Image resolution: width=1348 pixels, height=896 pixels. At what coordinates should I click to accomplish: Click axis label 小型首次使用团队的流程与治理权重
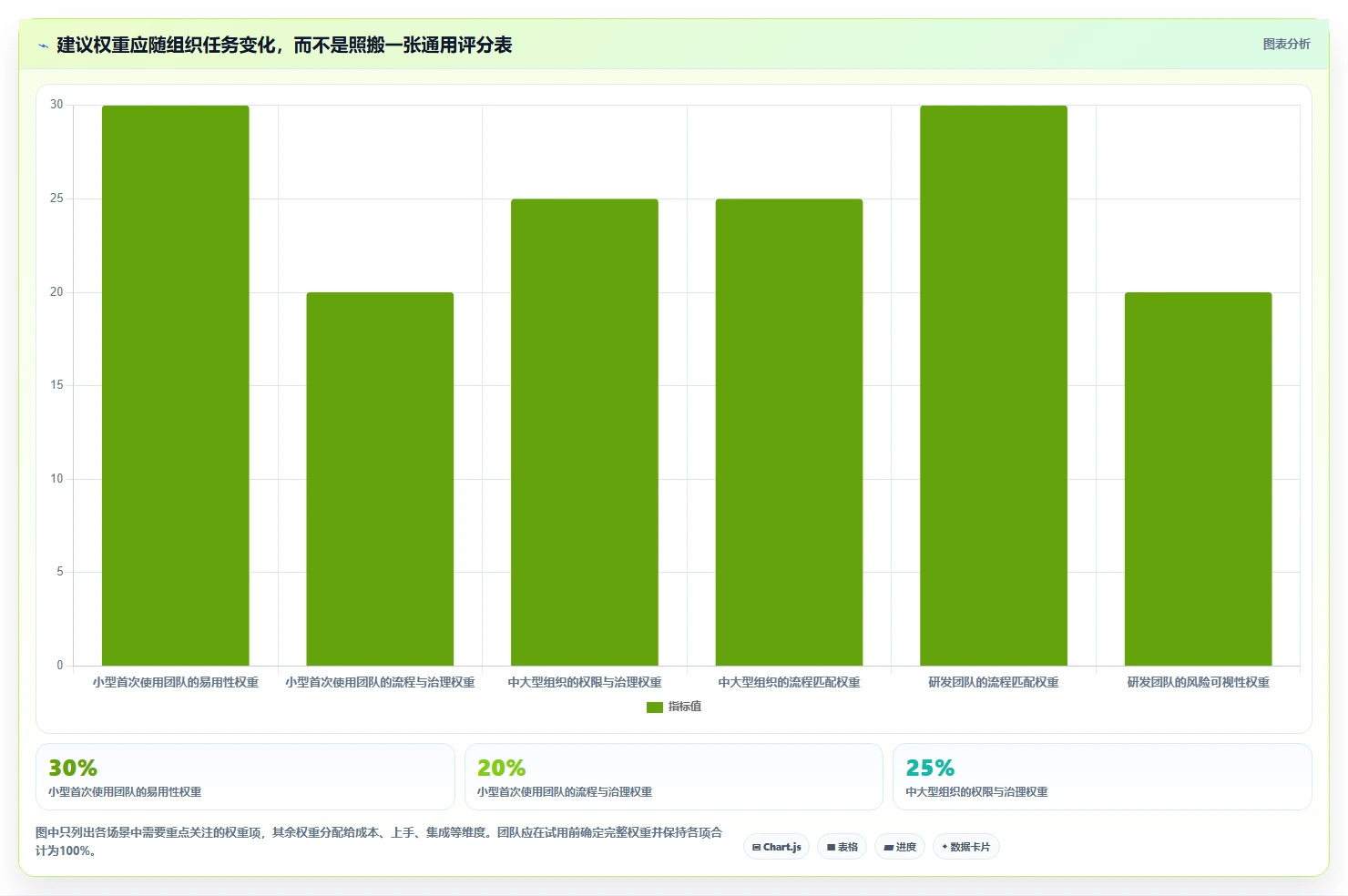[380, 682]
